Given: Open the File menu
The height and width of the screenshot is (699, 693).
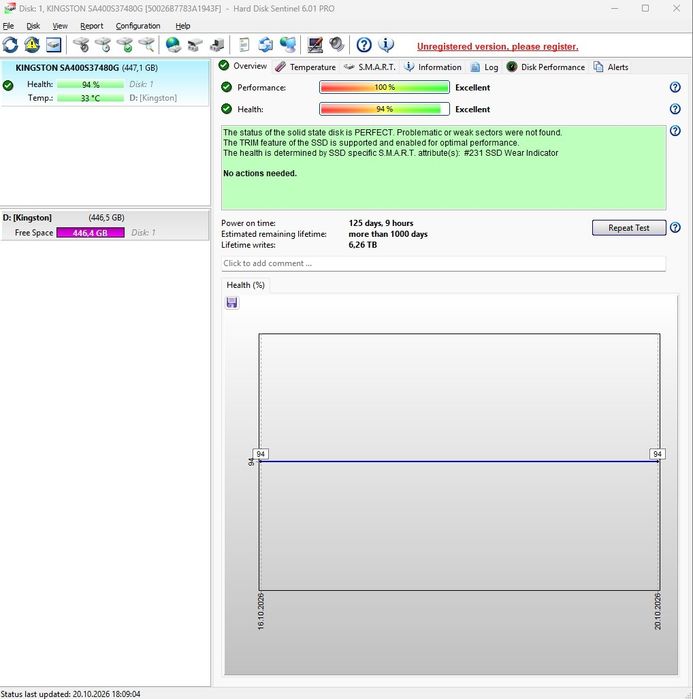Looking at the screenshot, I should coord(8,26).
